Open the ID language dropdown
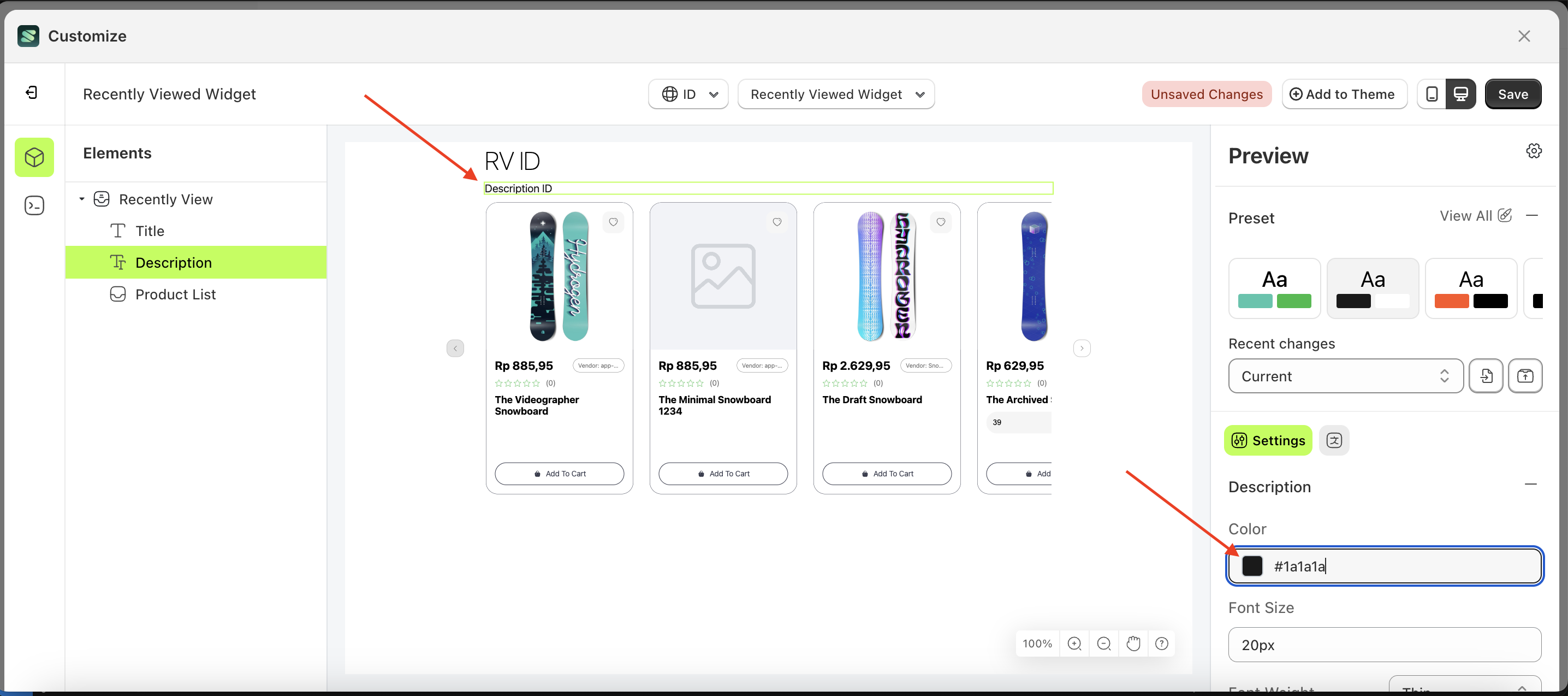The height and width of the screenshot is (696, 1568). 688,94
